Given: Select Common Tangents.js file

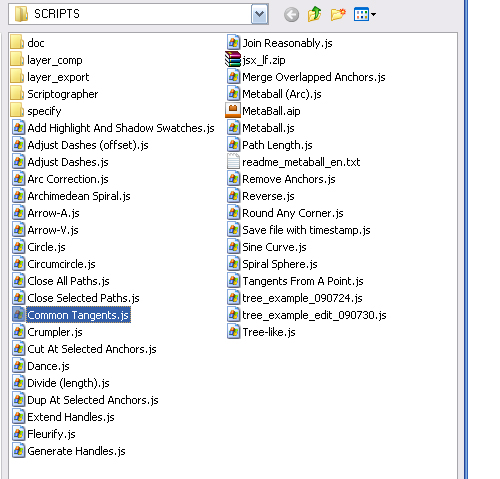Looking at the screenshot, I should pos(71,315).
